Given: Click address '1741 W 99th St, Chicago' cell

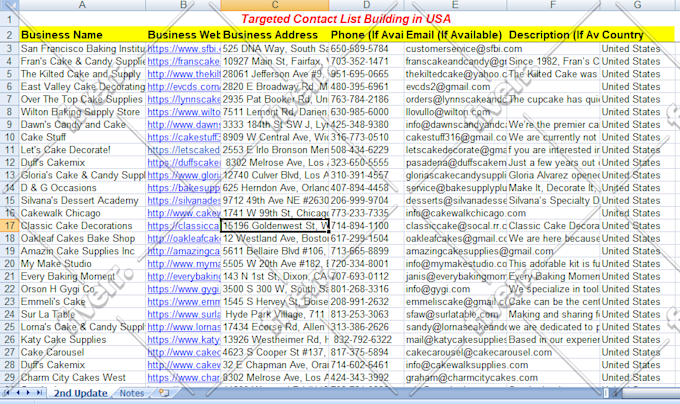Looking at the screenshot, I should pyautogui.click(x=275, y=213).
